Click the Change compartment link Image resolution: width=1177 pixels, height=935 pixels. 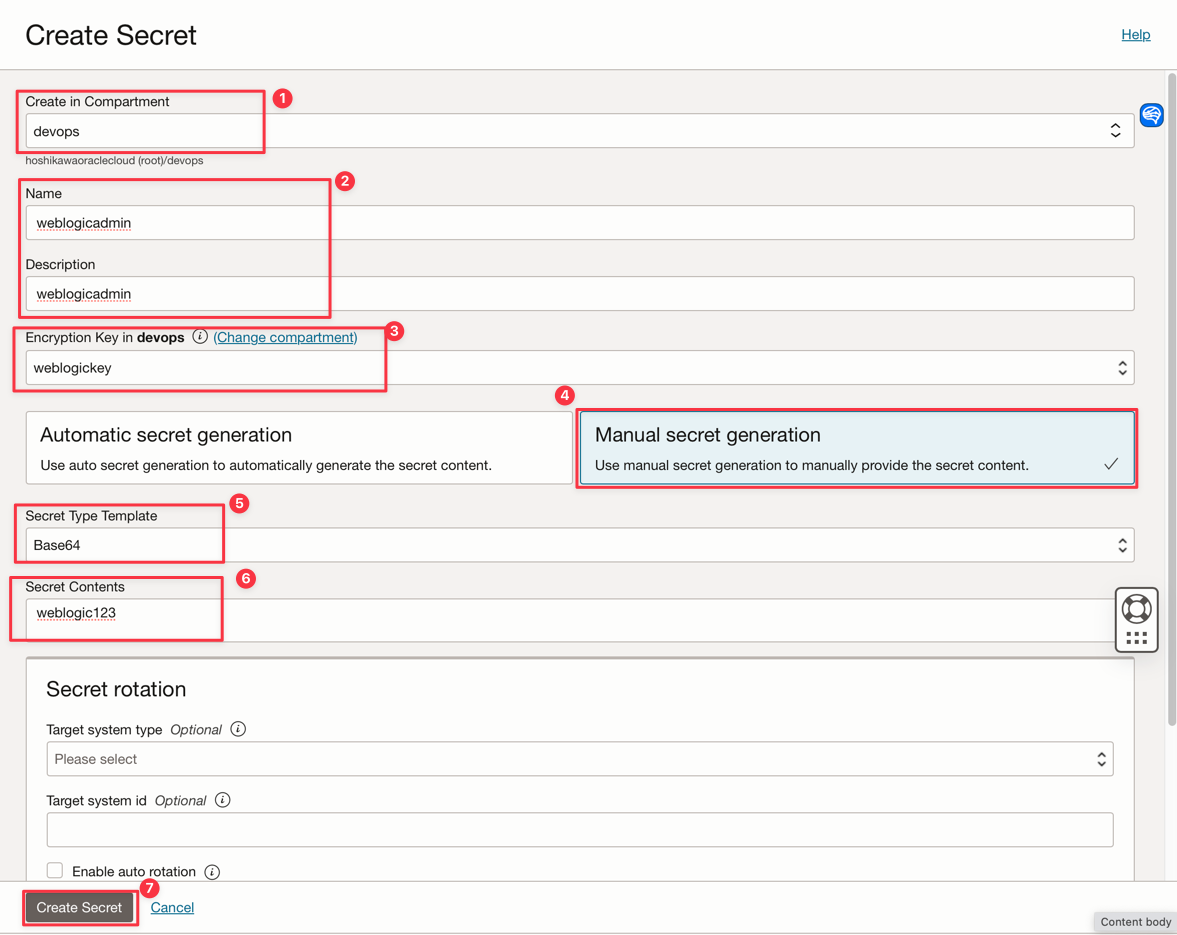coord(285,337)
